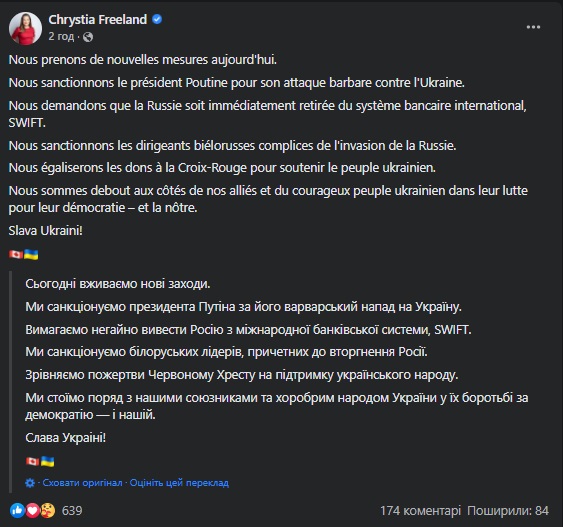Click the Care hug reaction icon

pos(48,510)
